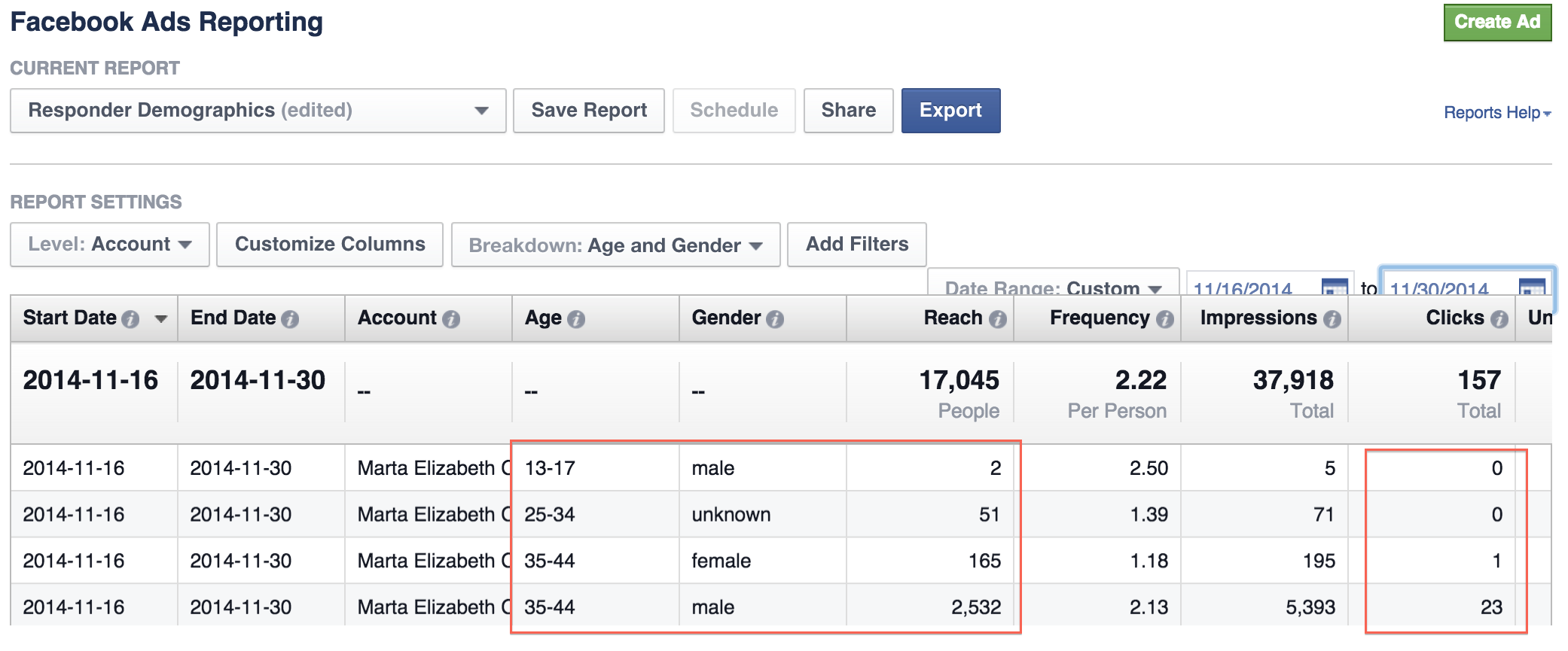Click frequency value 1.39
Viewport: 1568px width, 651px height.
1149,515
